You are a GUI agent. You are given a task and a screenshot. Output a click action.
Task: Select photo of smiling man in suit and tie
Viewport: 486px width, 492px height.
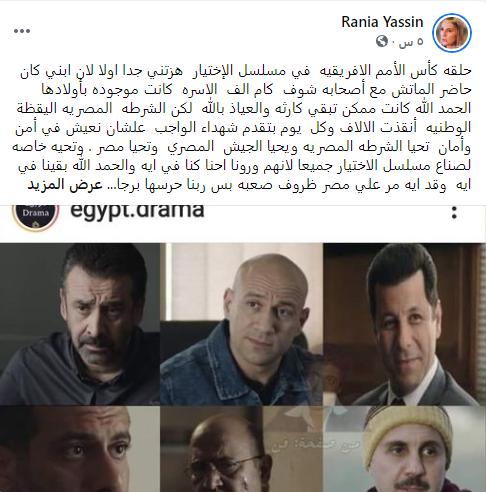[404, 324]
